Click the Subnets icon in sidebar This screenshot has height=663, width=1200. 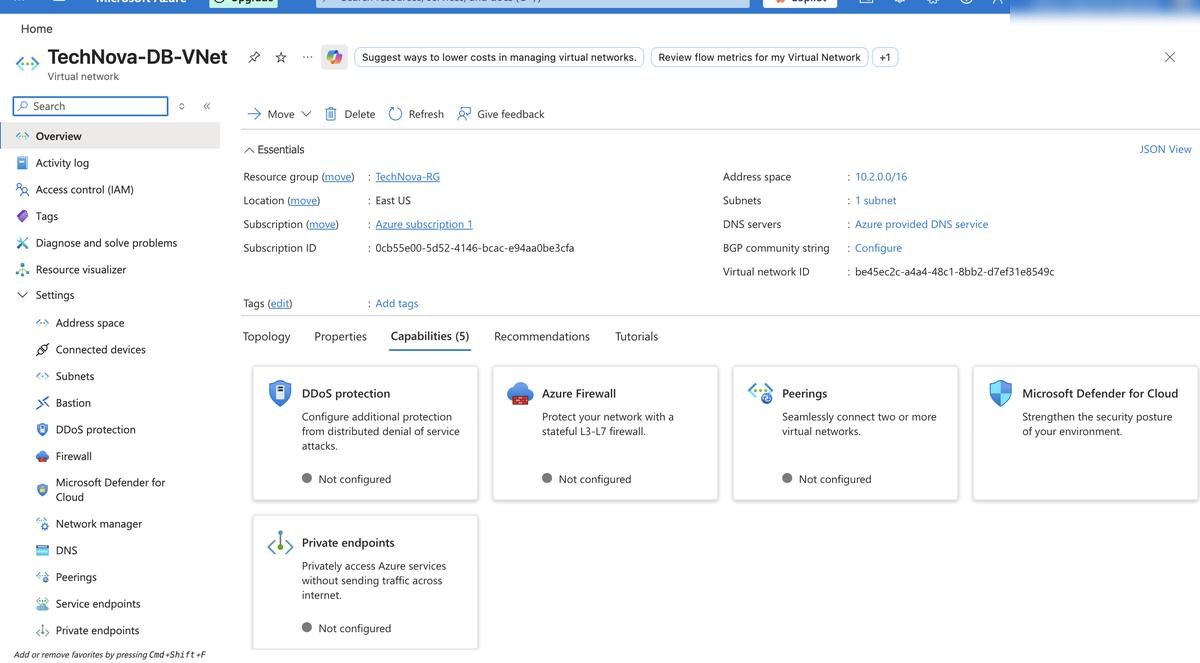[x=42, y=376]
